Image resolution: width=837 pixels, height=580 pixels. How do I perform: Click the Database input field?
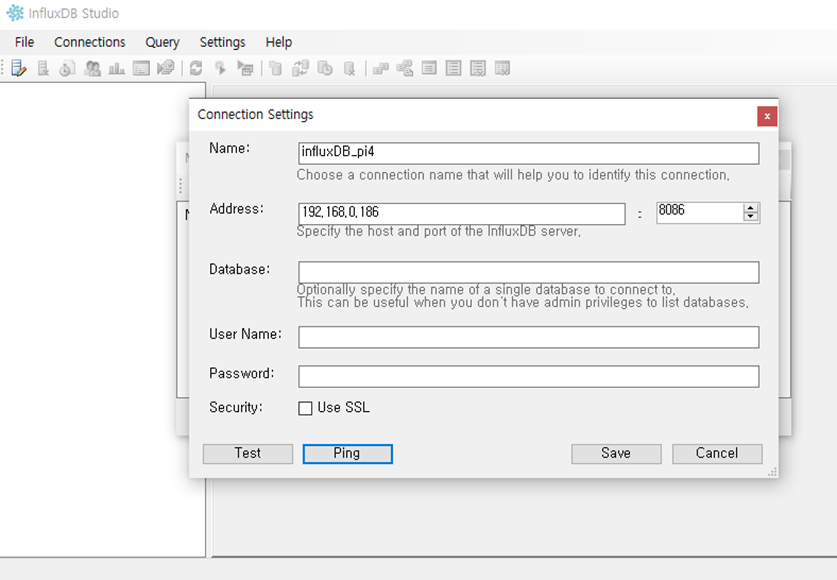click(x=528, y=272)
